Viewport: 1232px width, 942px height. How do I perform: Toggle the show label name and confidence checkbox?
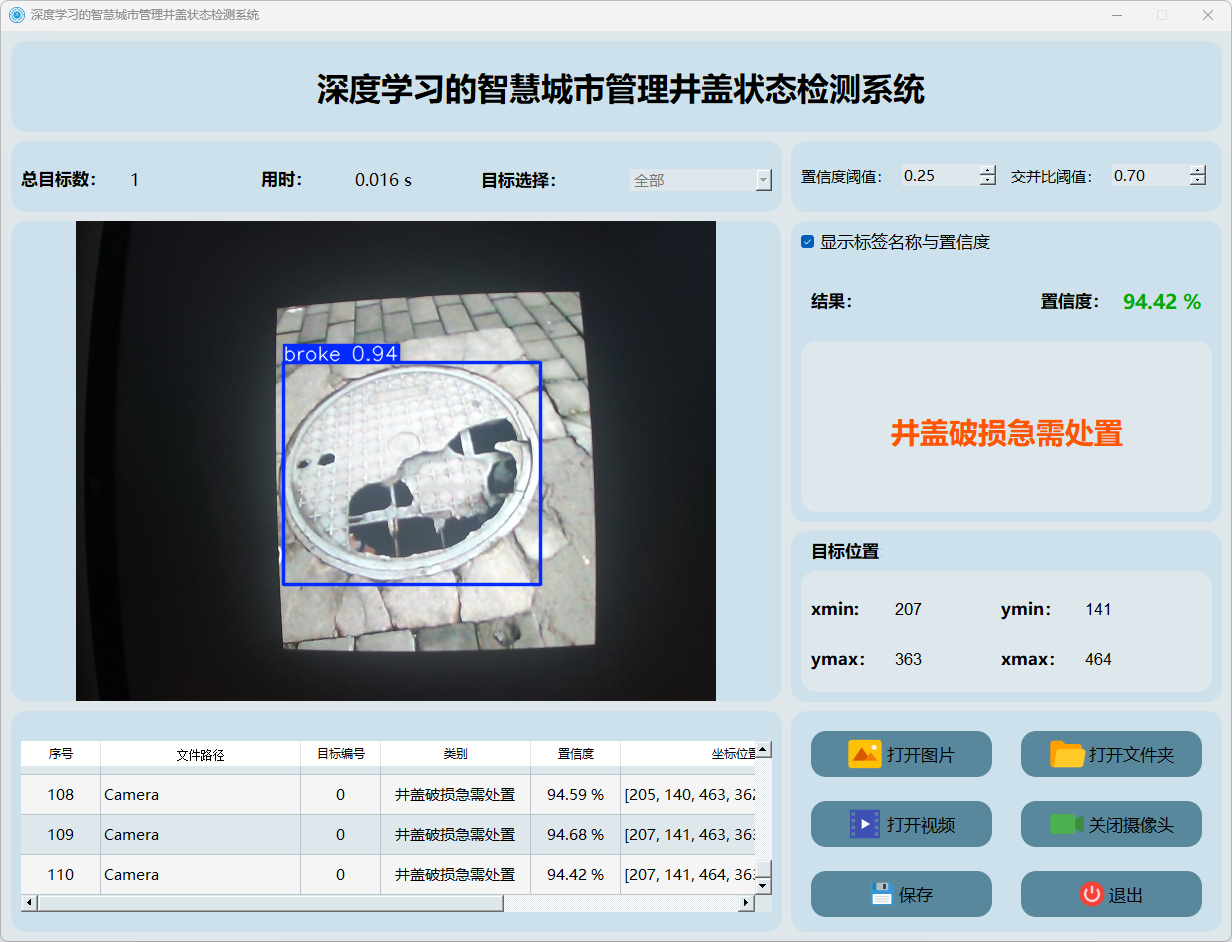[808, 242]
